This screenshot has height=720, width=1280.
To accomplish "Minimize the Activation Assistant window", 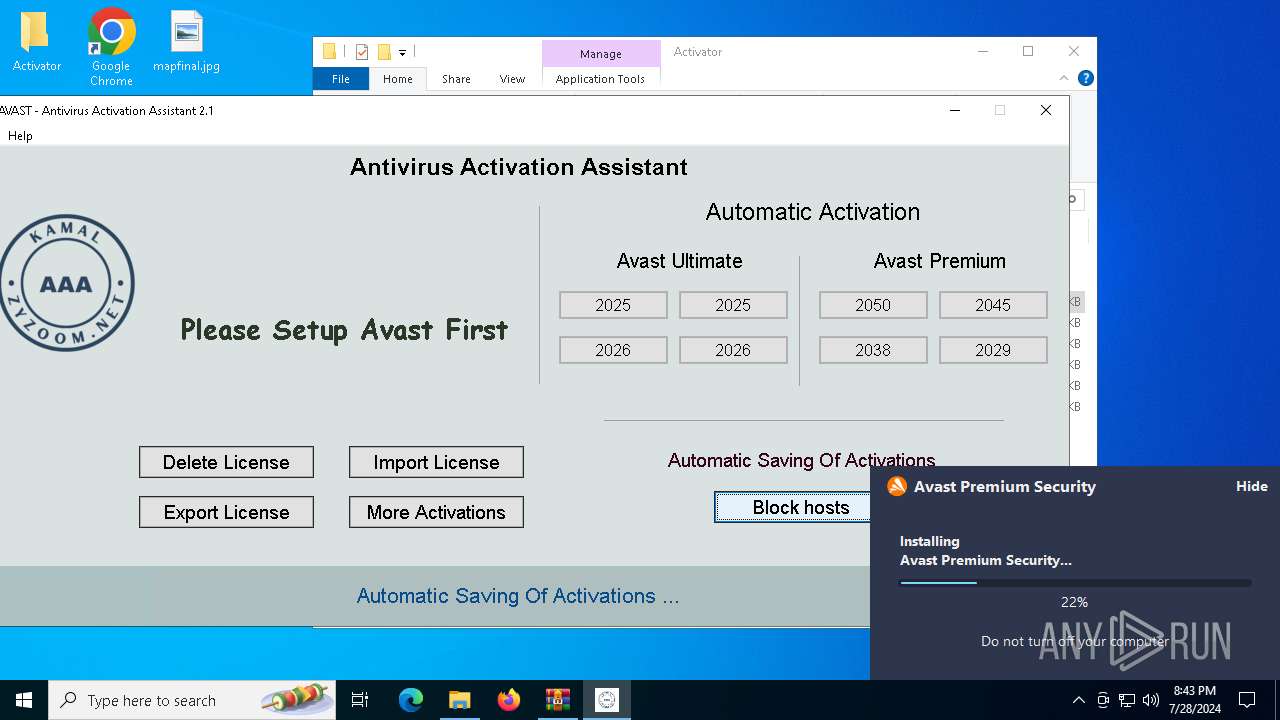I will [955, 110].
